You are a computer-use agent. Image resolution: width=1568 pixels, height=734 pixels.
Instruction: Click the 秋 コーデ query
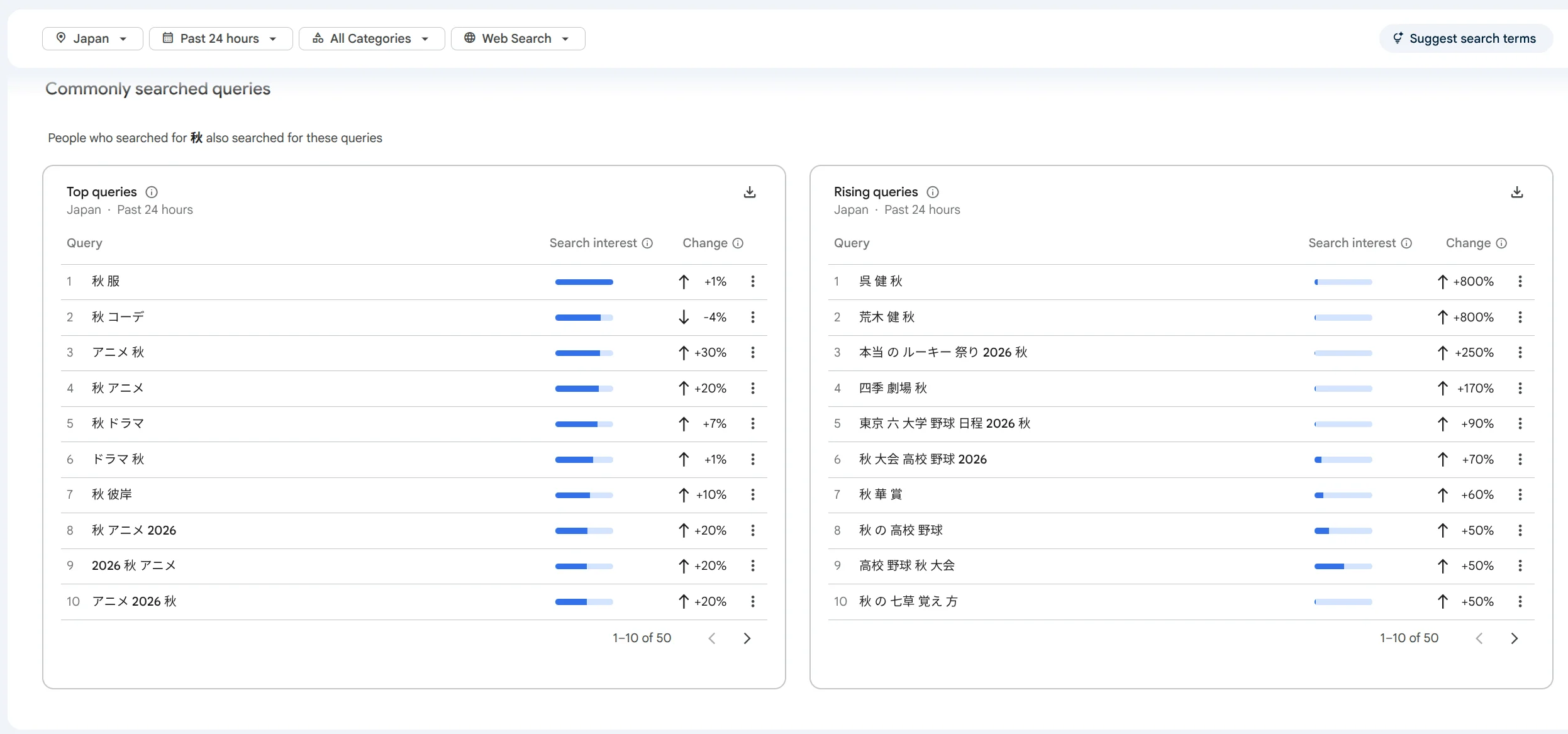tap(118, 317)
